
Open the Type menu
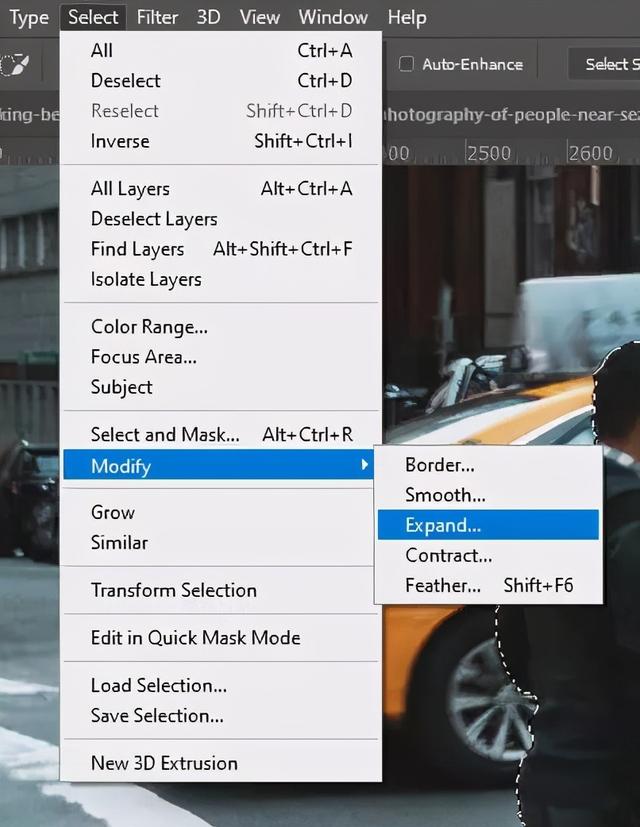(x=28, y=18)
